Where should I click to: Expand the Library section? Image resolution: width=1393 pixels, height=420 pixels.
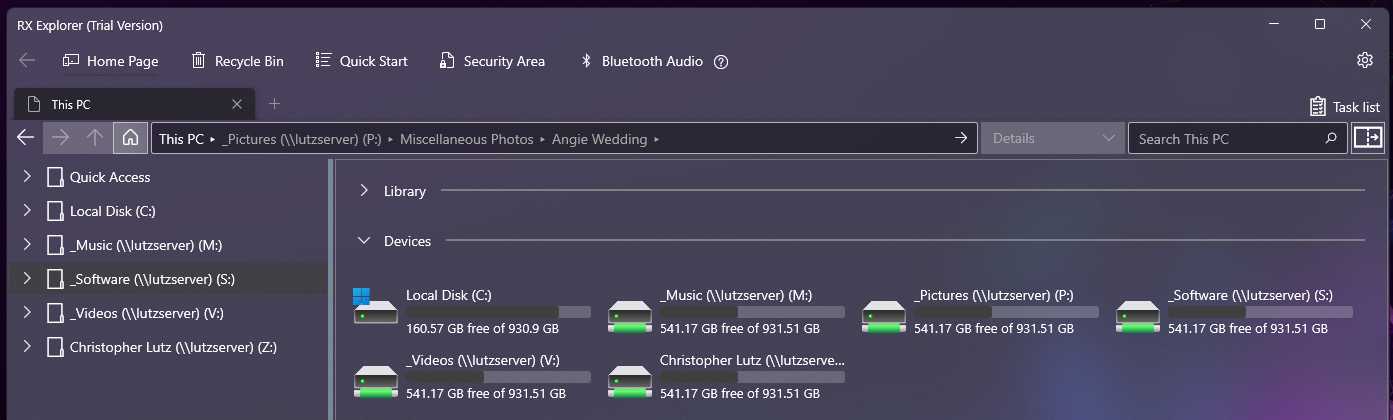tap(365, 191)
